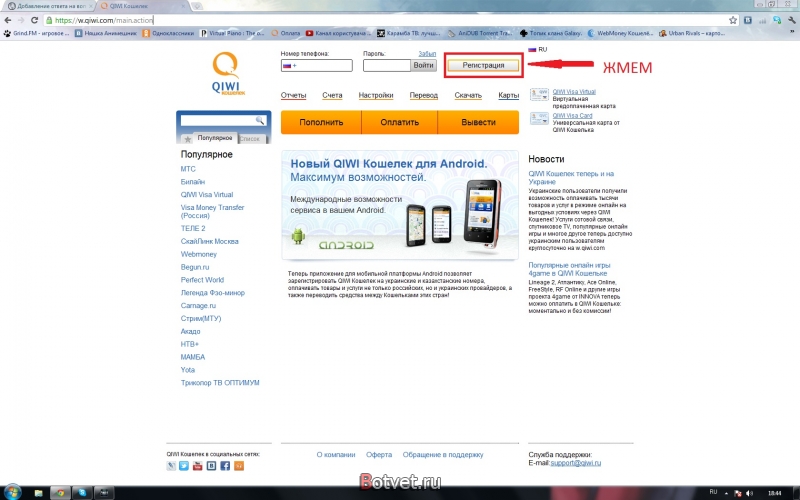Image resolution: width=800 pixels, height=500 pixels.
Task: Click the QIWI Visa Card icon
Action: coord(539,118)
